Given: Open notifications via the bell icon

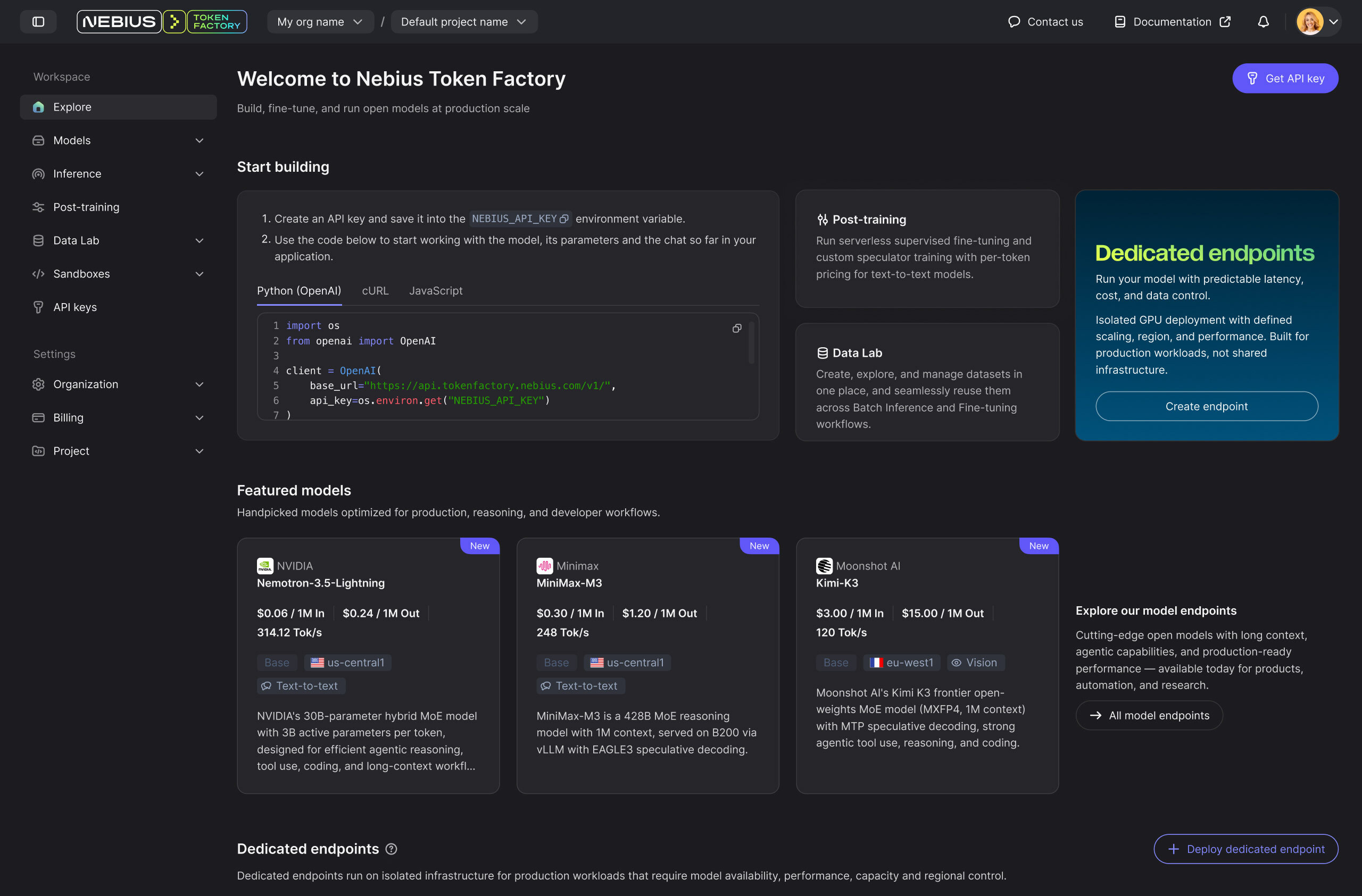Looking at the screenshot, I should (x=1263, y=22).
